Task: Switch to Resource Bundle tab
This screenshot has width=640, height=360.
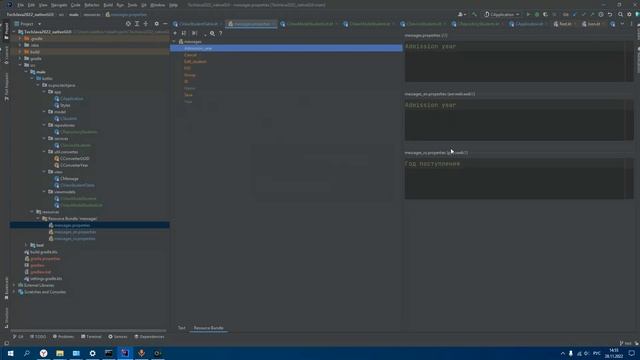Action: click(209, 328)
